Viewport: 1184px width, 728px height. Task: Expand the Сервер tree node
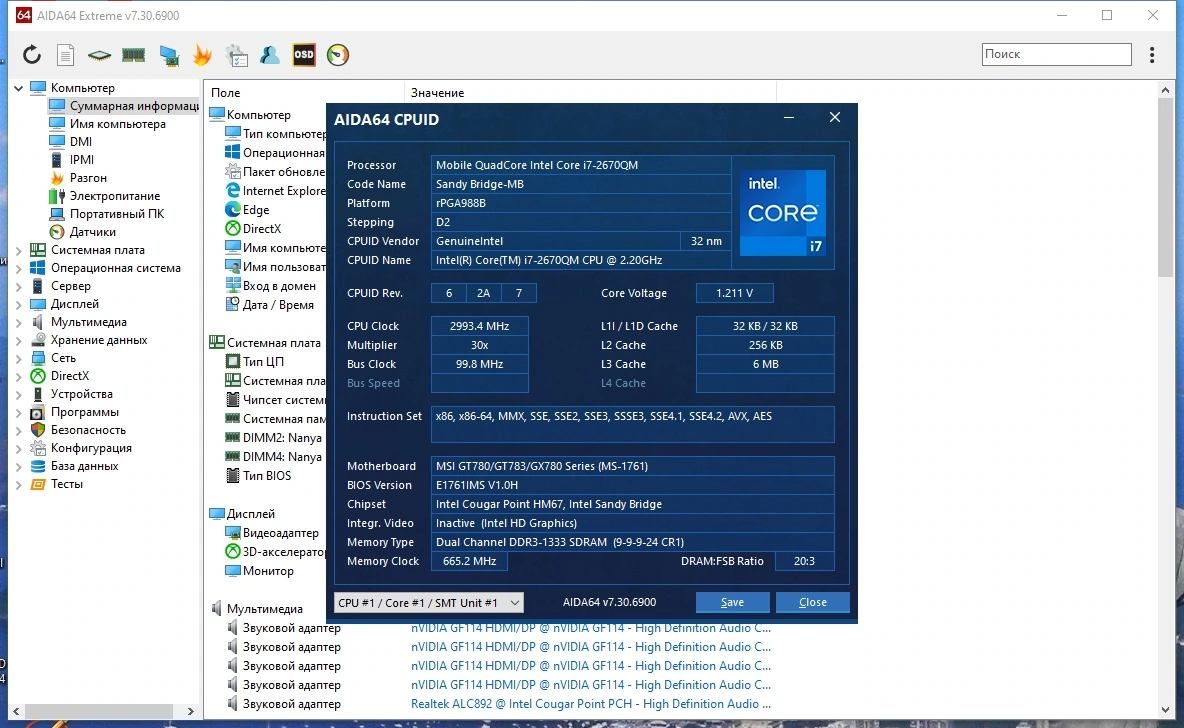[19, 286]
